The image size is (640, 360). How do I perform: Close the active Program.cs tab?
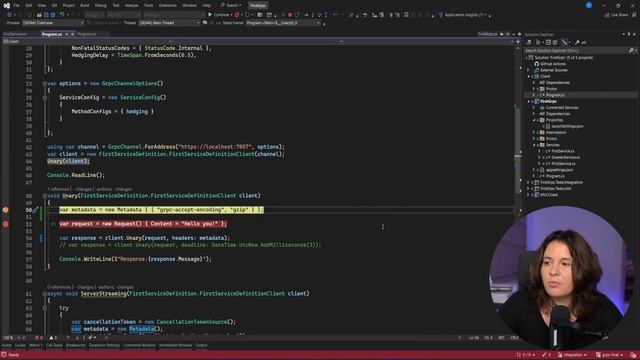(73, 34)
